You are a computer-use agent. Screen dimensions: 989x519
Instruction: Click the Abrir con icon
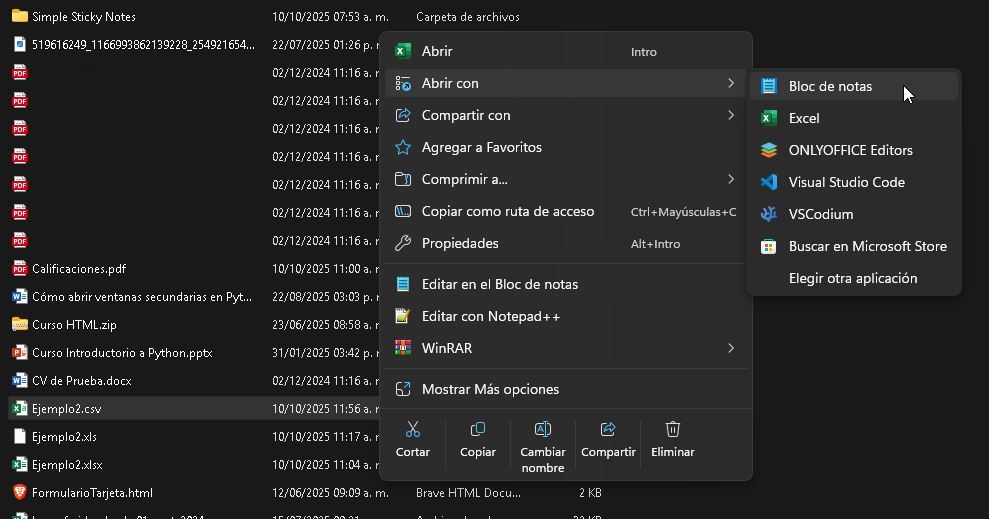(x=403, y=83)
